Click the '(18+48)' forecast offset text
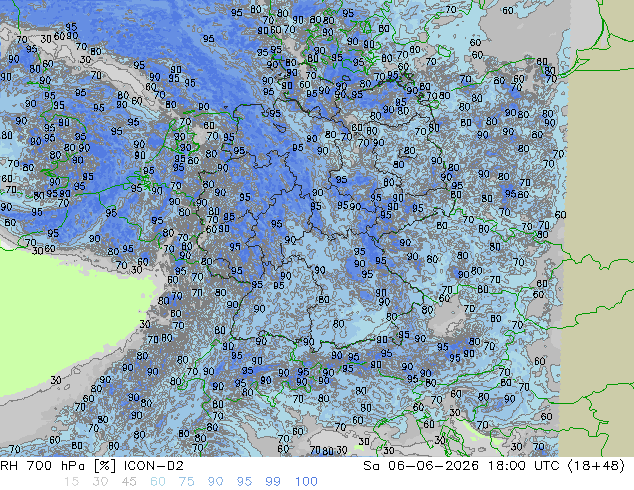The width and height of the screenshot is (634, 490). tap(597, 466)
